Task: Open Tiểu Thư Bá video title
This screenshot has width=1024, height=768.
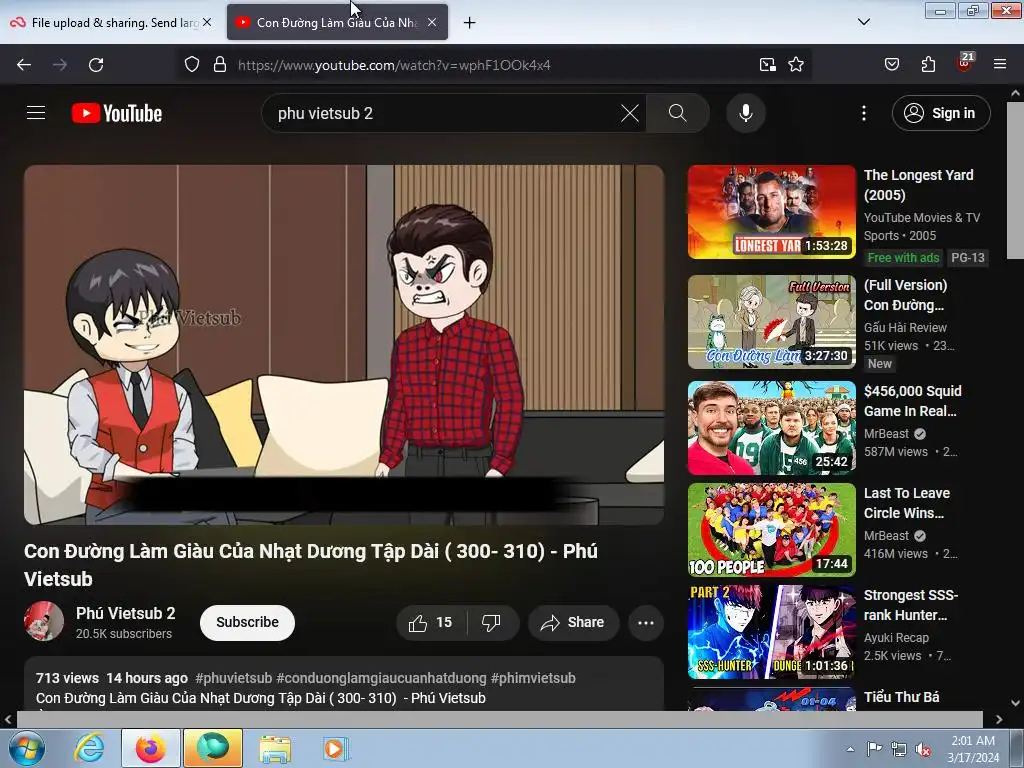Action: 901,697
